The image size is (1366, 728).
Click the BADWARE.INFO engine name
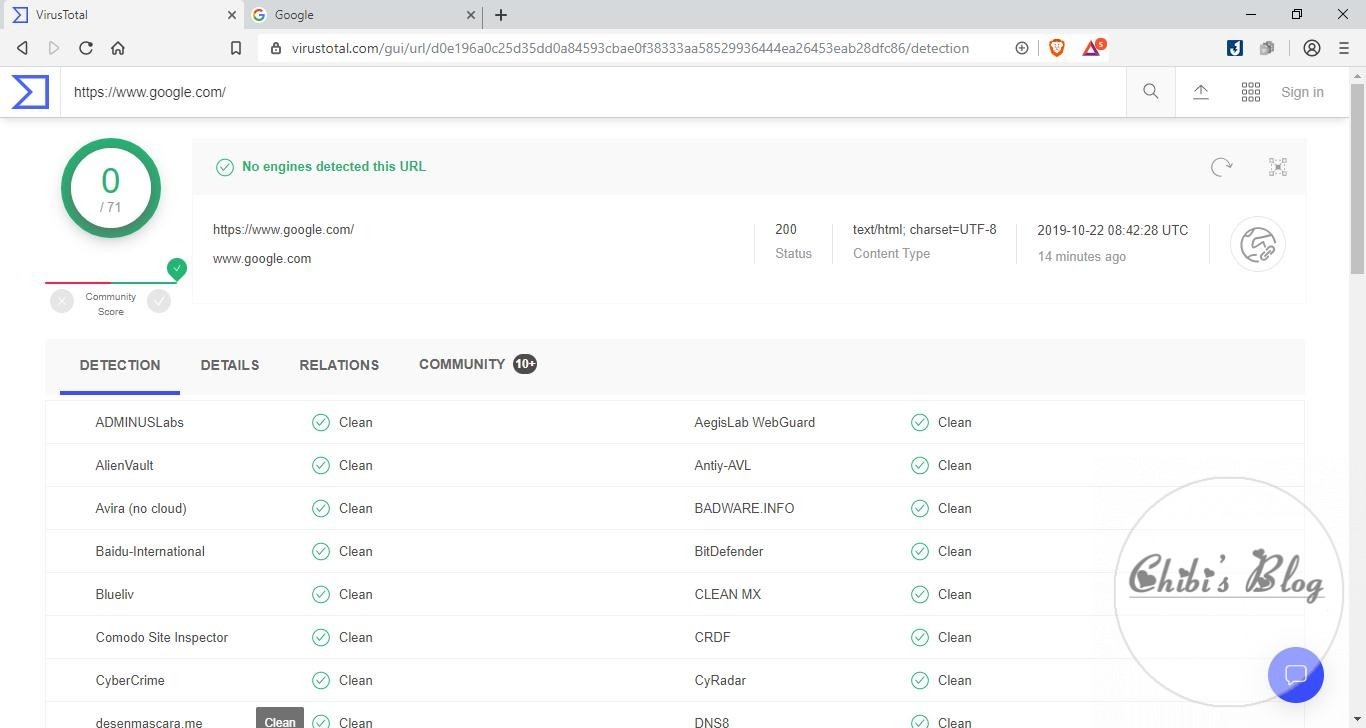coord(745,508)
